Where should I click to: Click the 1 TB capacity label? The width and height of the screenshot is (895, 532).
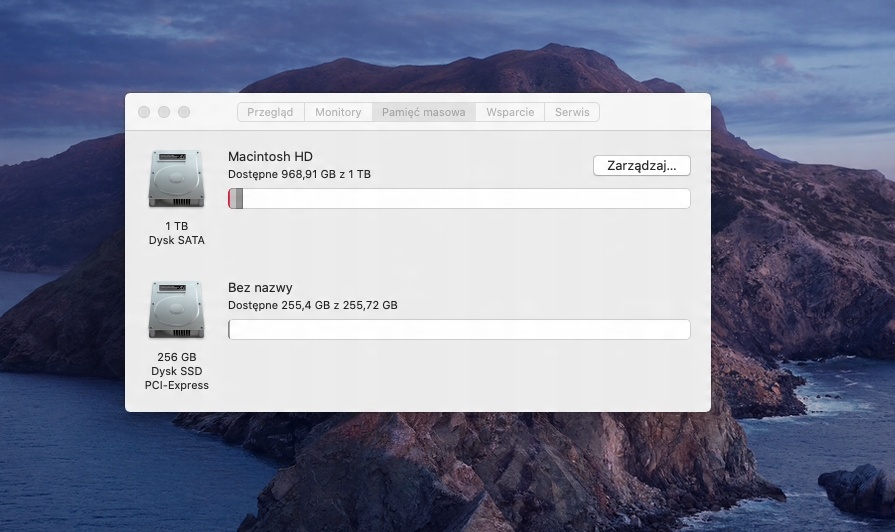(x=176, y=226)
